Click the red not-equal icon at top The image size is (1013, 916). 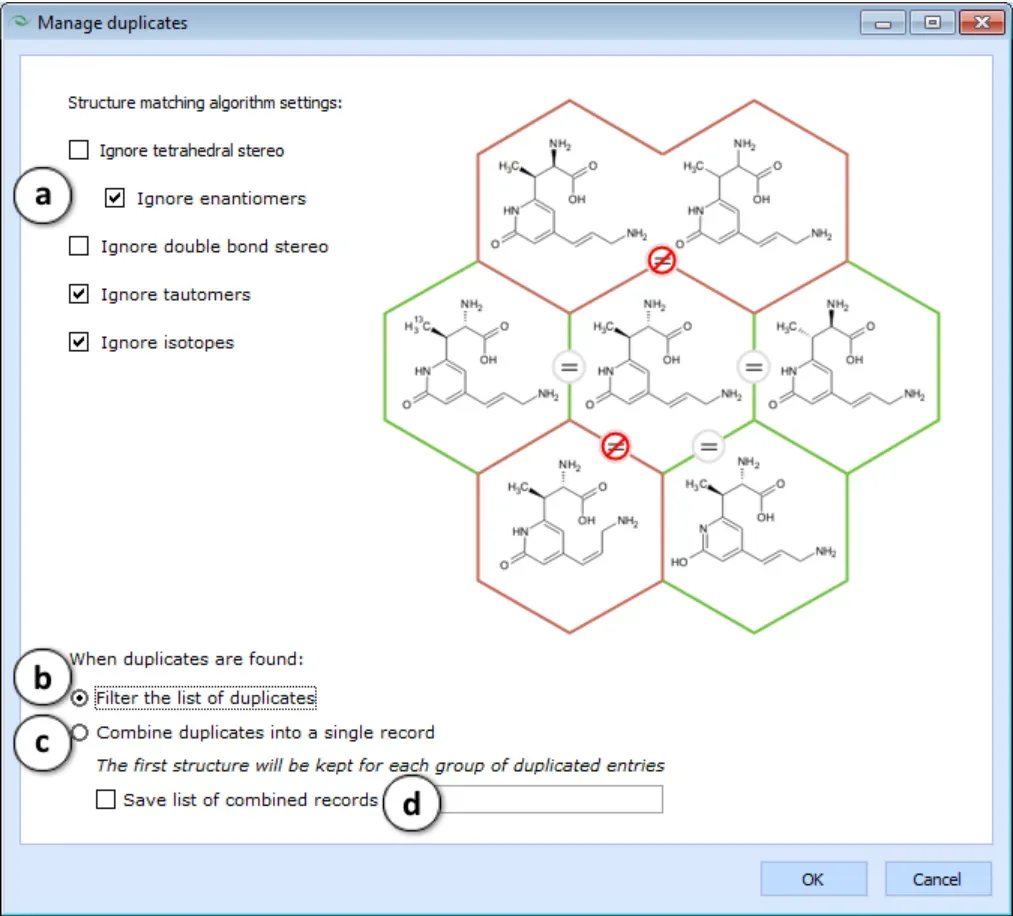click(x=662, y=260)
